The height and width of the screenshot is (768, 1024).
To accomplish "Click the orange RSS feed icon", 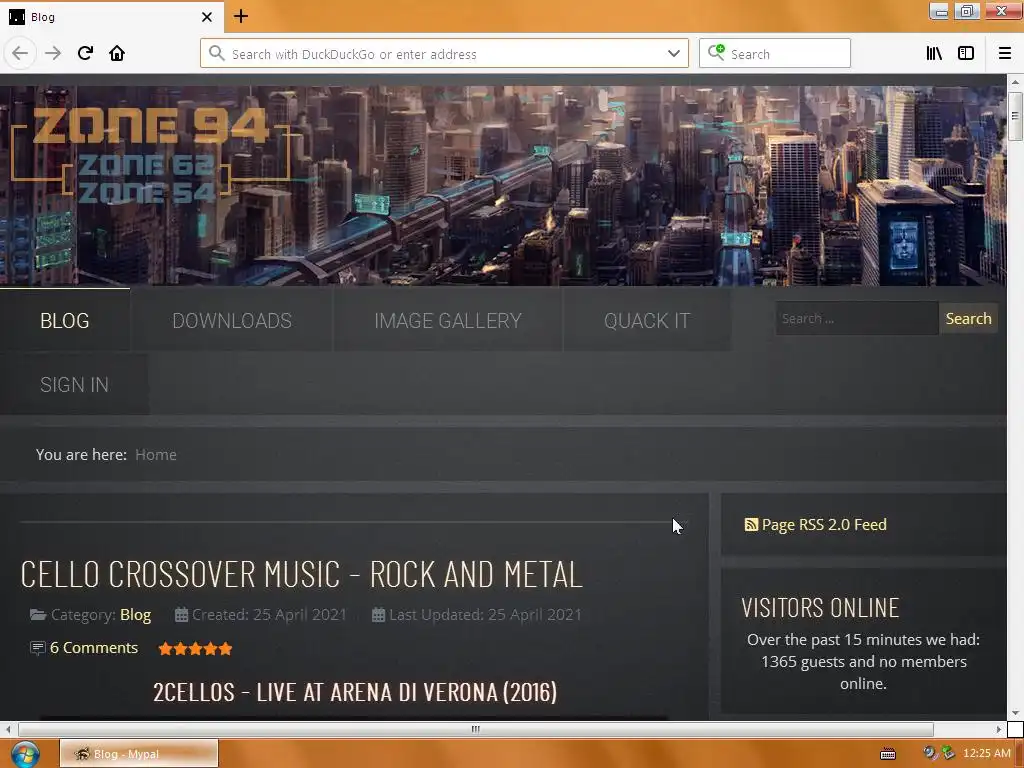I will (751, 524).
